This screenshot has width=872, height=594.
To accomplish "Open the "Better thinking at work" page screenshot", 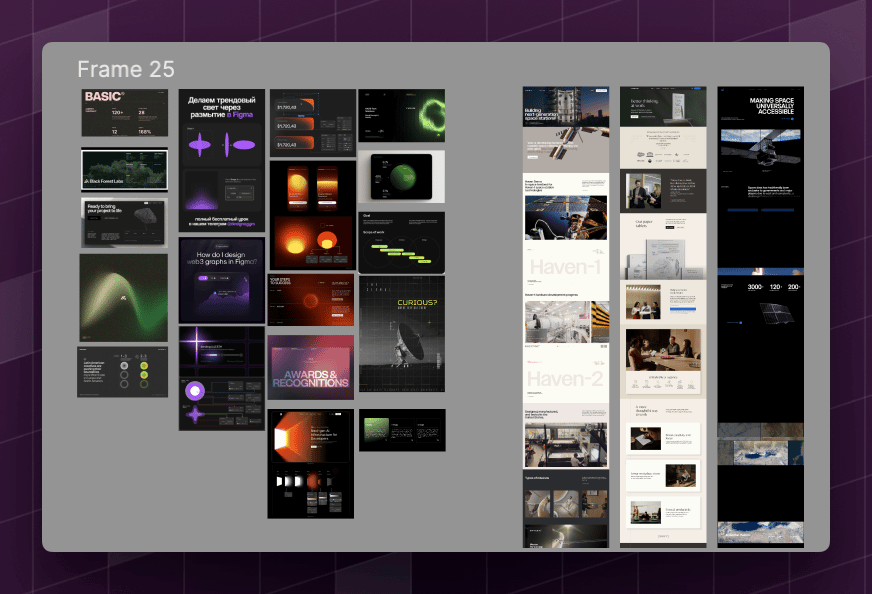I will tap(663, 317).
